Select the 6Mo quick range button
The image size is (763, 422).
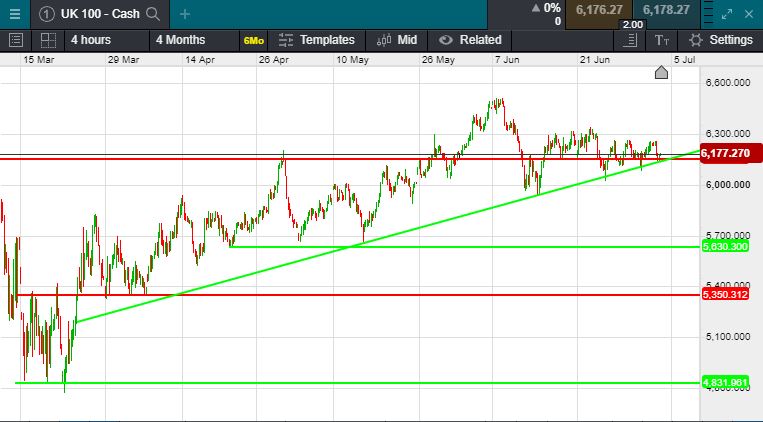click(x=254, y=40)
